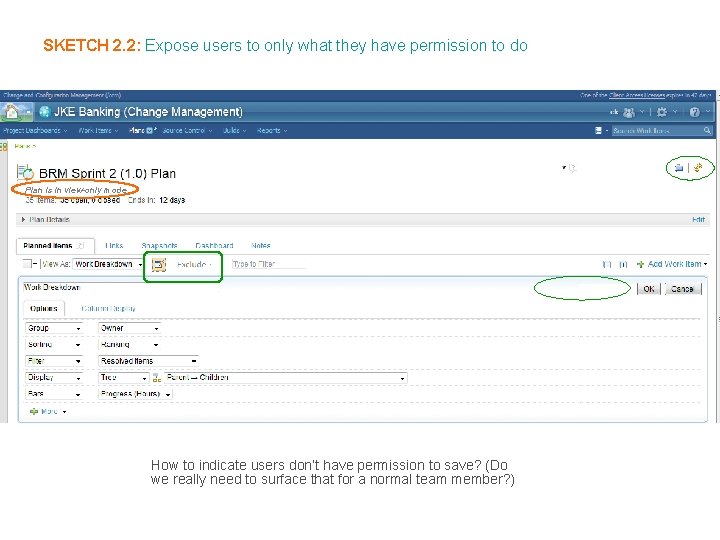The height and width of the screenshot is (540, 720).
Task: Open the Work Items menu
Action: (98, 131)
